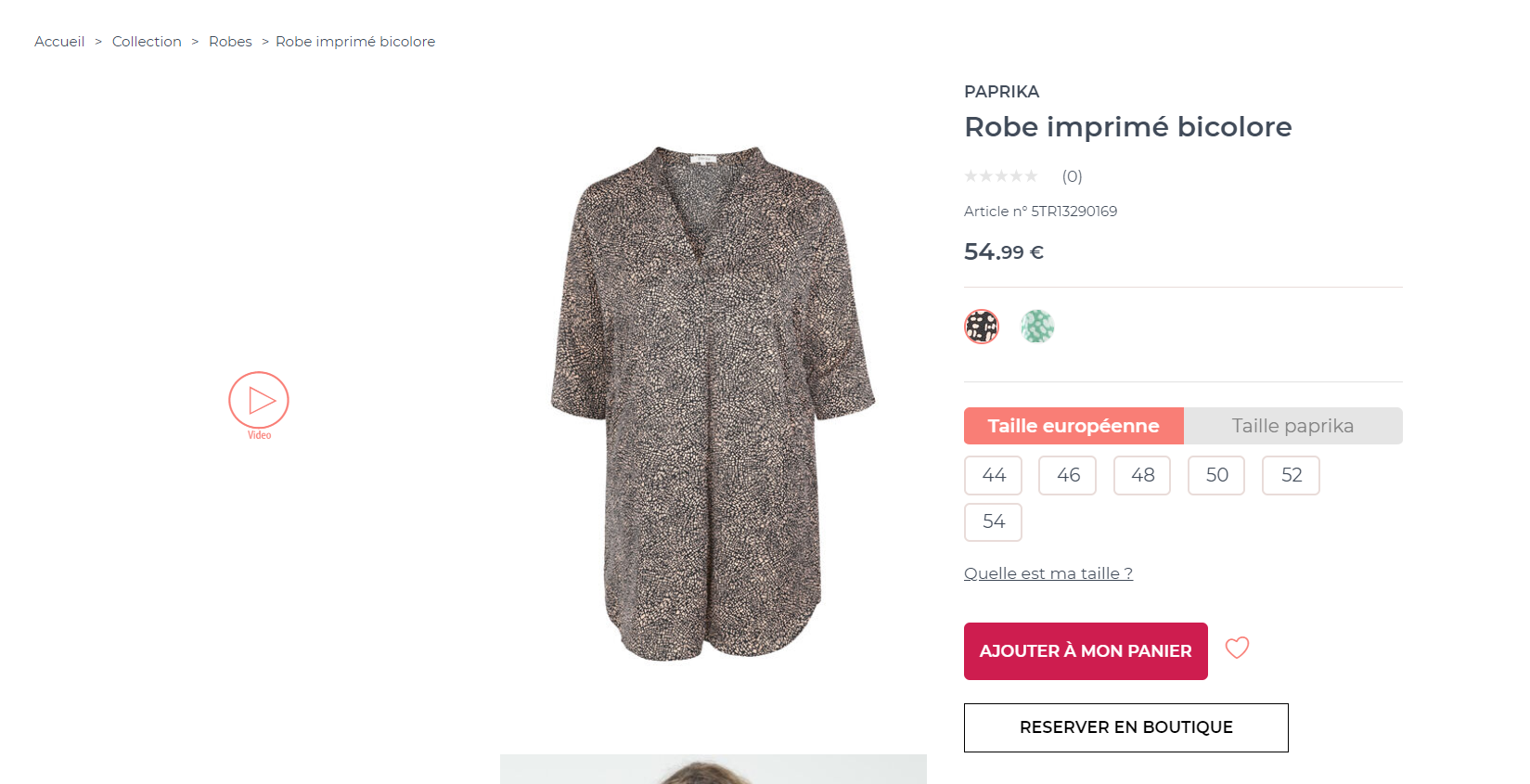The image size is (1530, 784).
Task: Select size 44
Action: click(x=993, y=475)
